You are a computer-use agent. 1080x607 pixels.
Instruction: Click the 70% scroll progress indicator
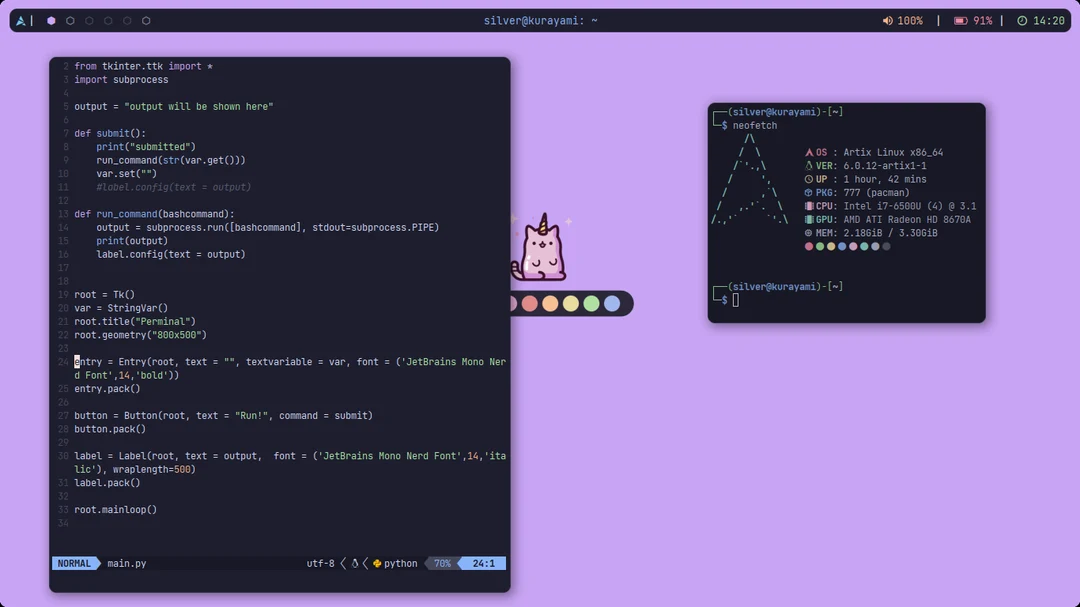tap(442, 563)
